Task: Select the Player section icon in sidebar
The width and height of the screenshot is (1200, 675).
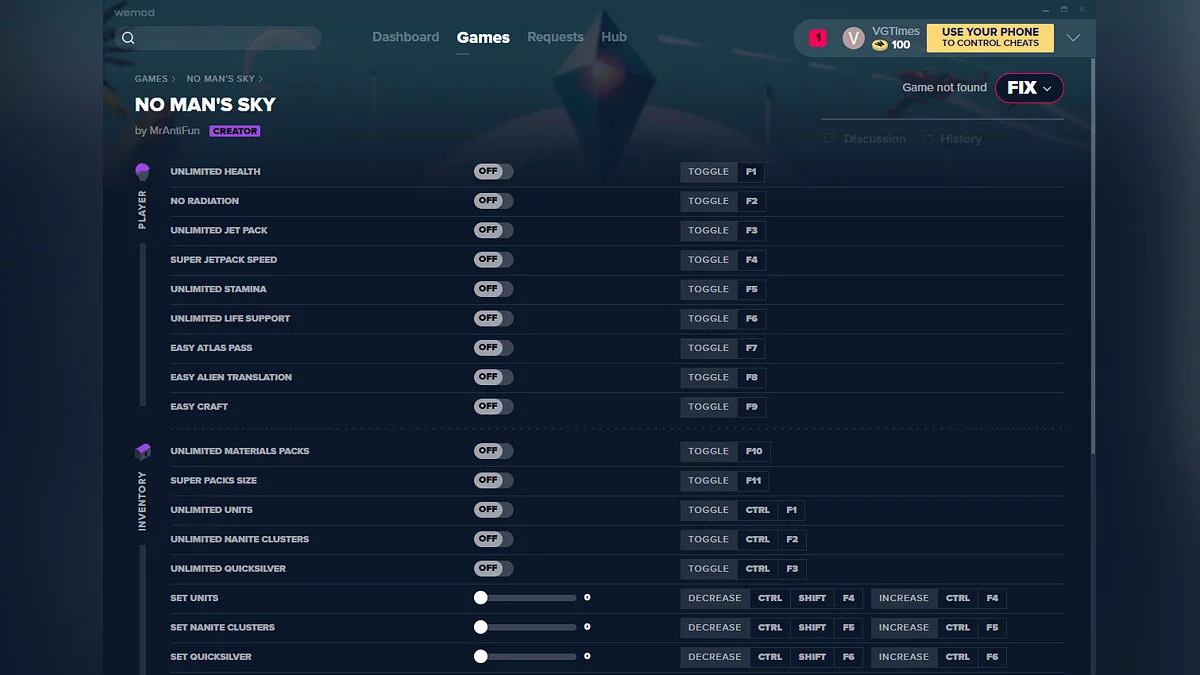Action: [x=142, y=171]
